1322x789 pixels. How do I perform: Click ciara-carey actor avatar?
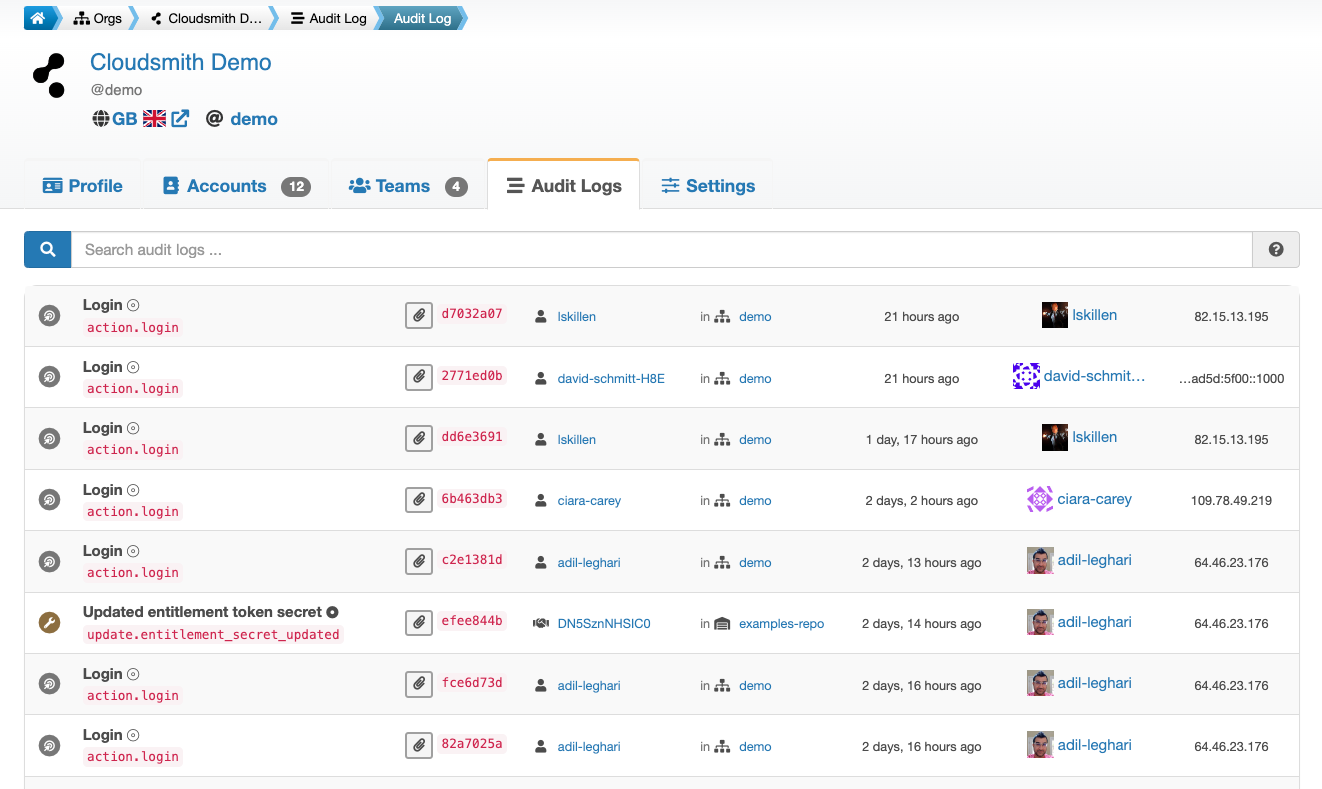pyautogui.click(x=1040, y=499)
